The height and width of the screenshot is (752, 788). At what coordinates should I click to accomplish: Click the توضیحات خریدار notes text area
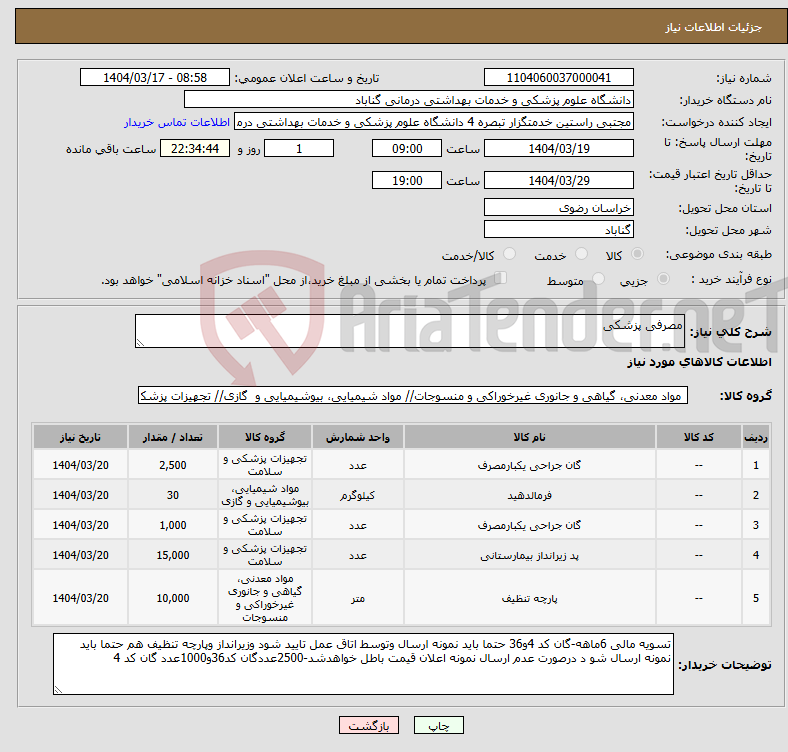(x=363, y=664)
